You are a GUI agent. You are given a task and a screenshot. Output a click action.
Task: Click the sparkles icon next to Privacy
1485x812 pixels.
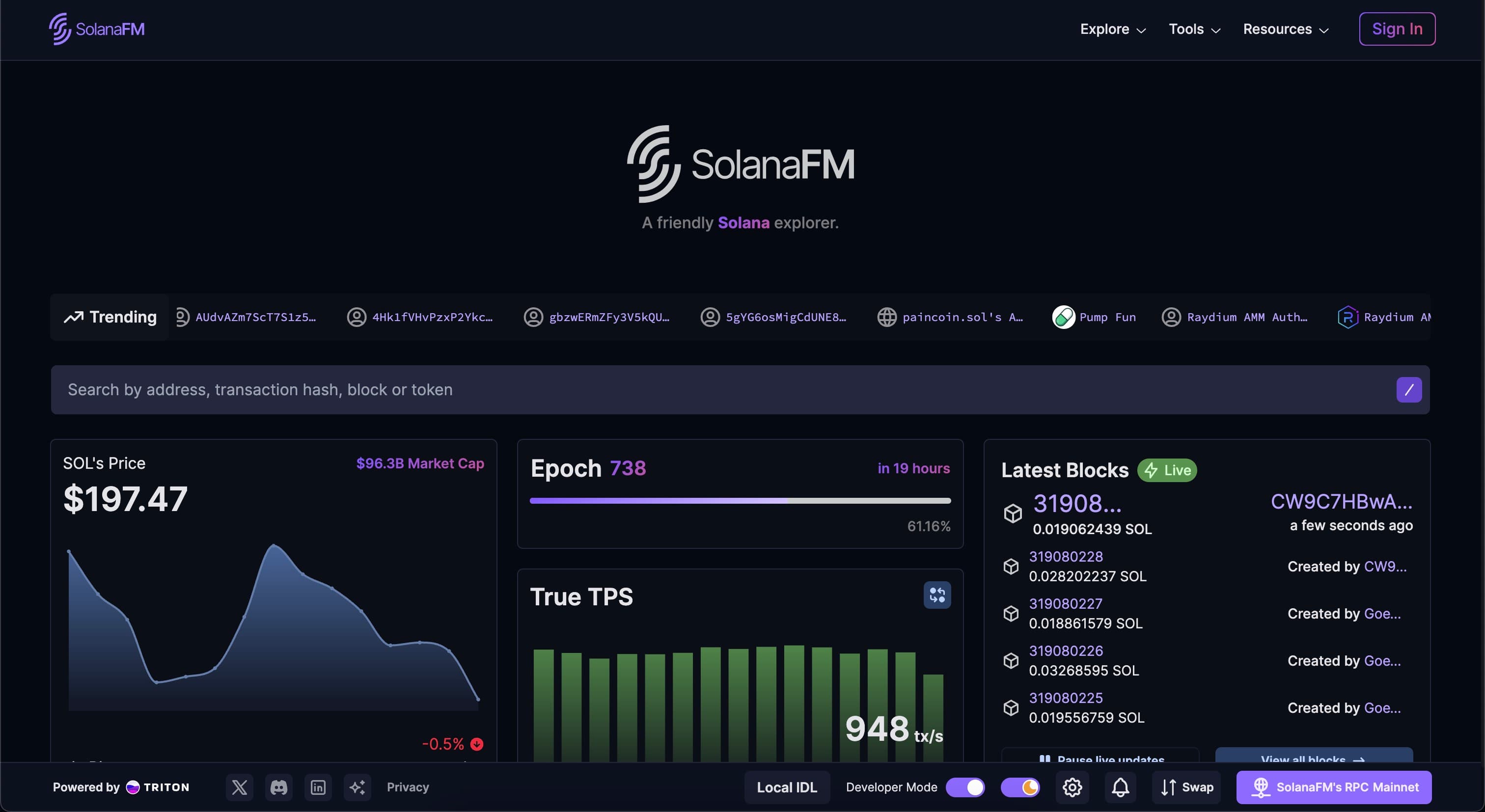357,787
